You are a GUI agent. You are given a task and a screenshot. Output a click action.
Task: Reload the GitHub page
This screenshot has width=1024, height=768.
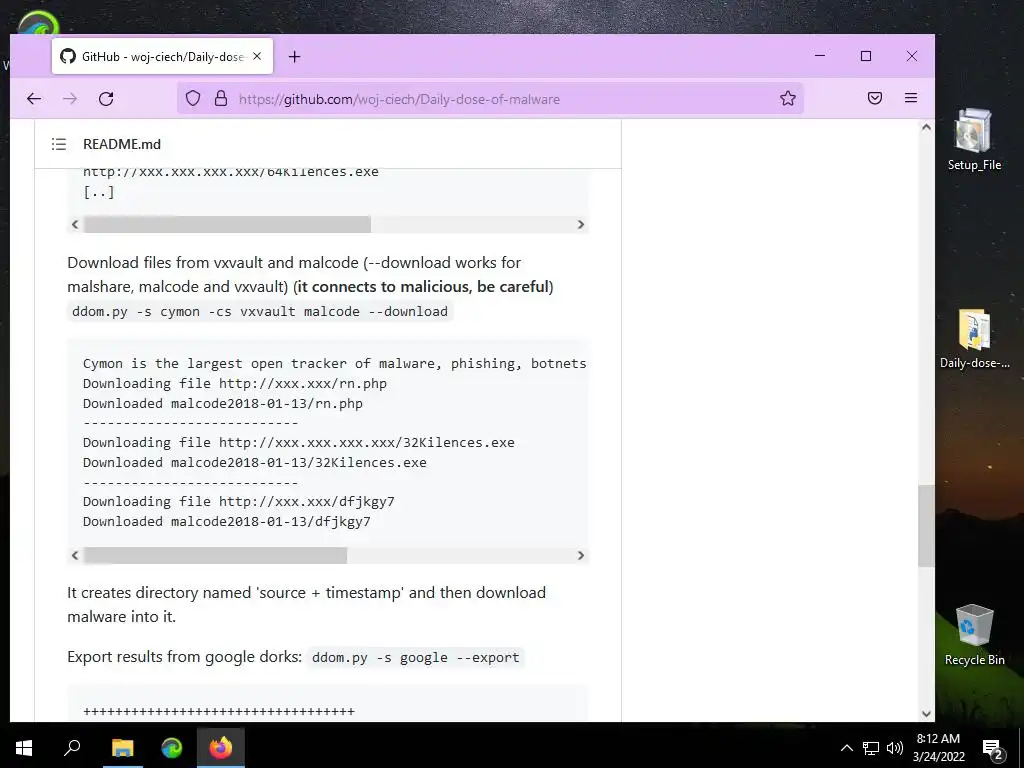click(x=106, y=99)
